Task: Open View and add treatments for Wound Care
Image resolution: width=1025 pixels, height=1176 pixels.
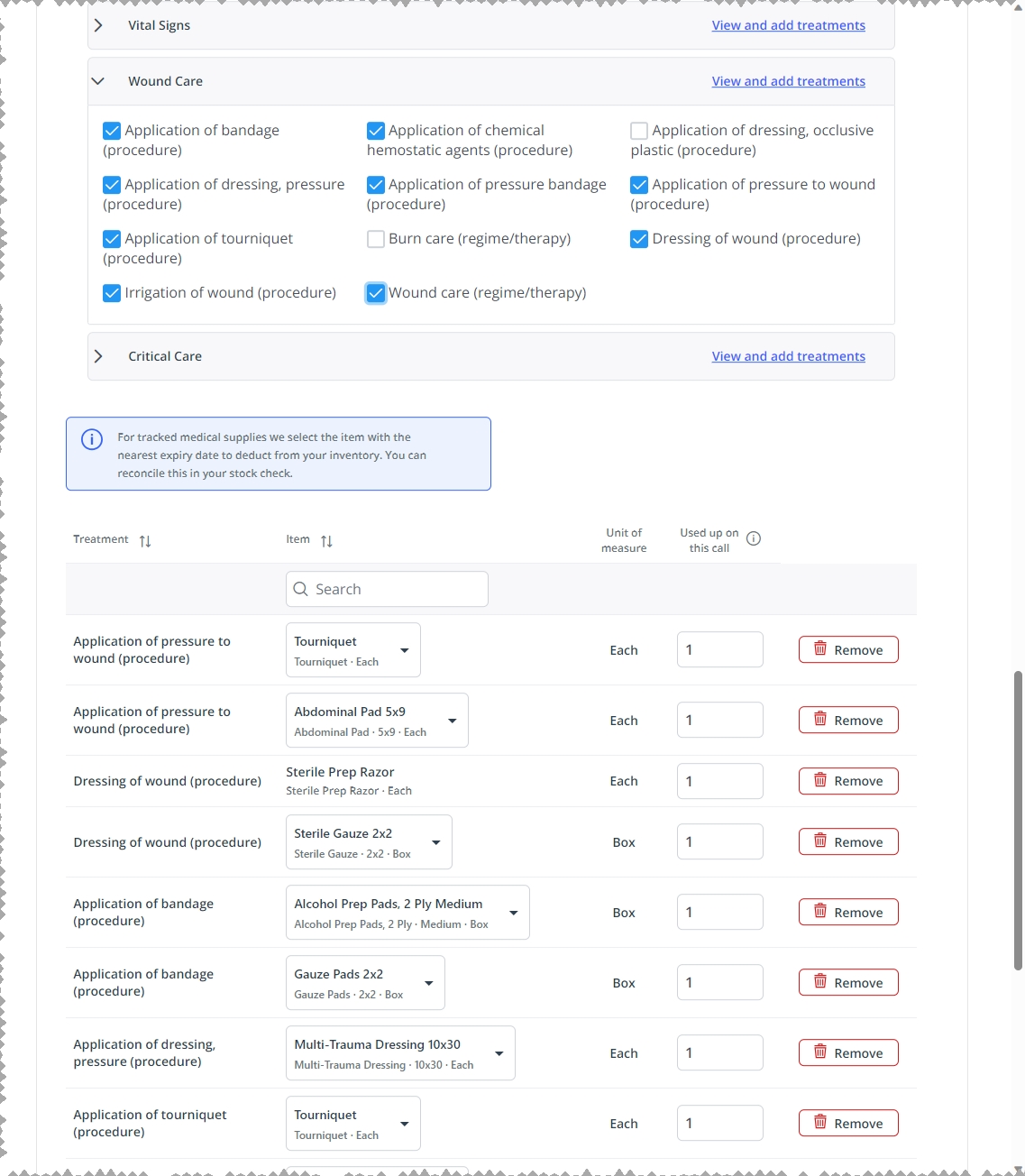Action: coord(788,81)
